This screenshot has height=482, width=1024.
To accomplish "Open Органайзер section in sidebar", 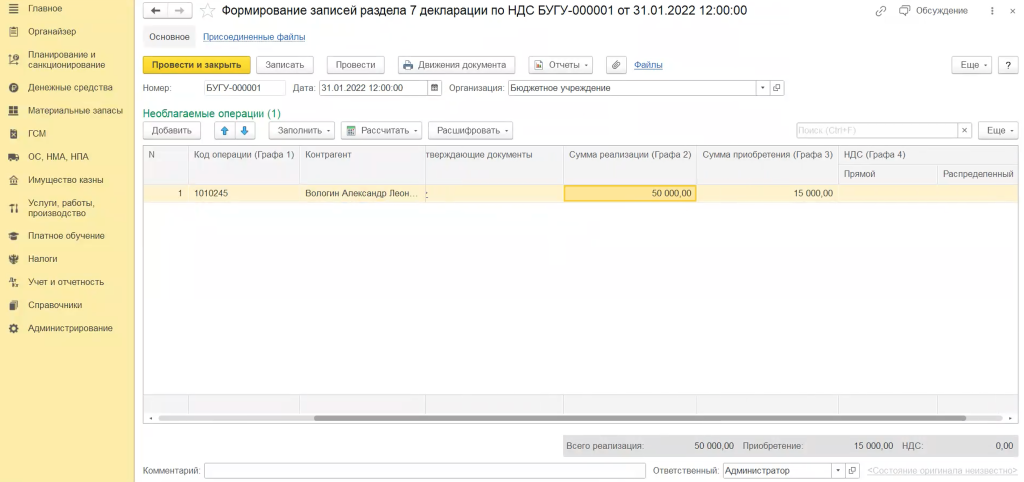I will click(52, 31).
